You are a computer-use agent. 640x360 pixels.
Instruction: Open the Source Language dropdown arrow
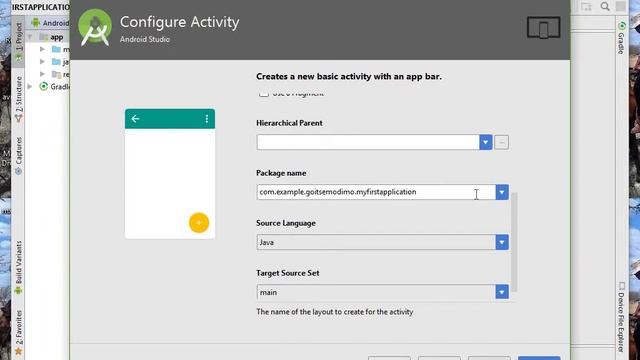click(x=502, y=242)
